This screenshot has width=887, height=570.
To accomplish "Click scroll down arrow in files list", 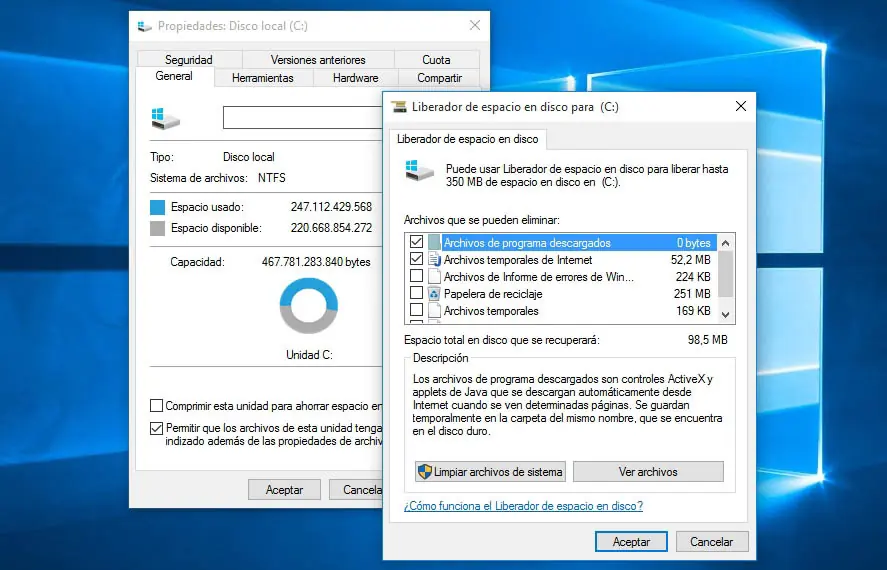I will (x=726, y=314).
